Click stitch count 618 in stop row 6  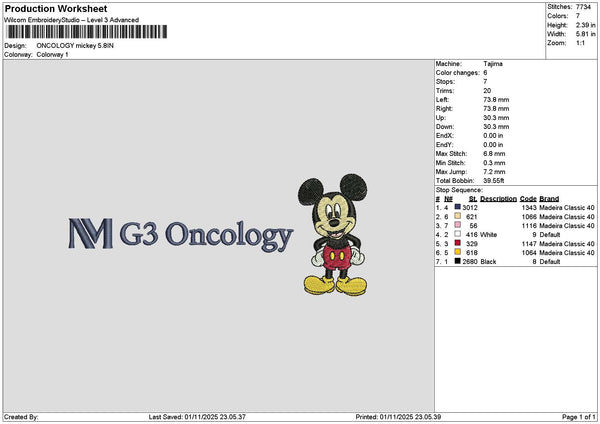[x=472, y=253]
